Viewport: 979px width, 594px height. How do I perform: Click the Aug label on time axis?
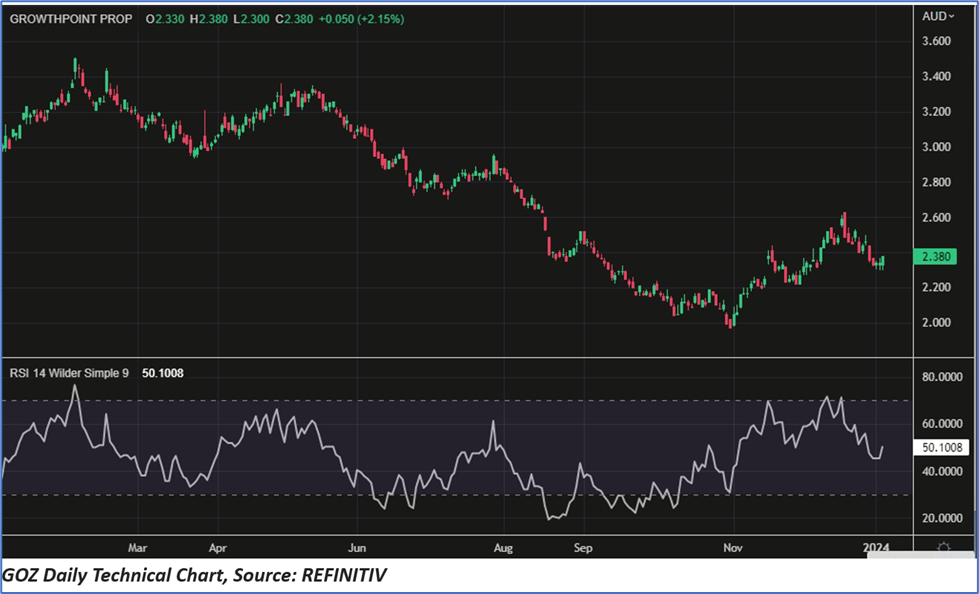click(503, 548)
